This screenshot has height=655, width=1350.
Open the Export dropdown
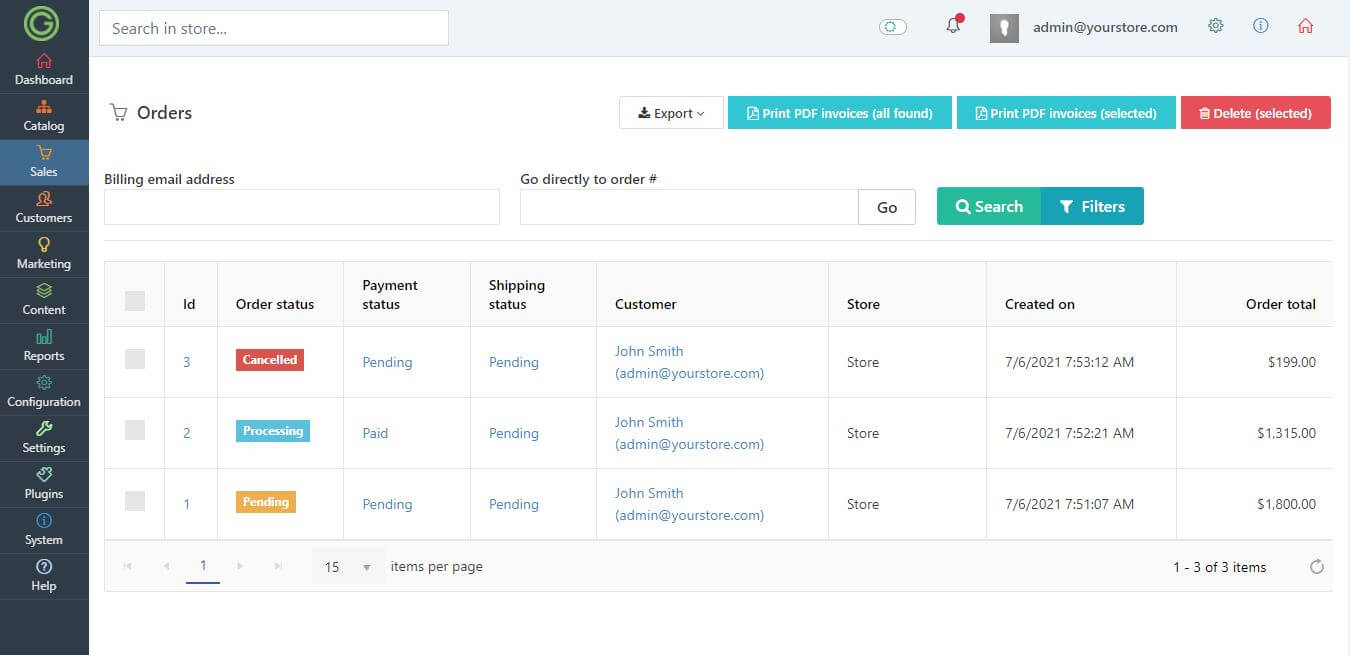[671, 113]
